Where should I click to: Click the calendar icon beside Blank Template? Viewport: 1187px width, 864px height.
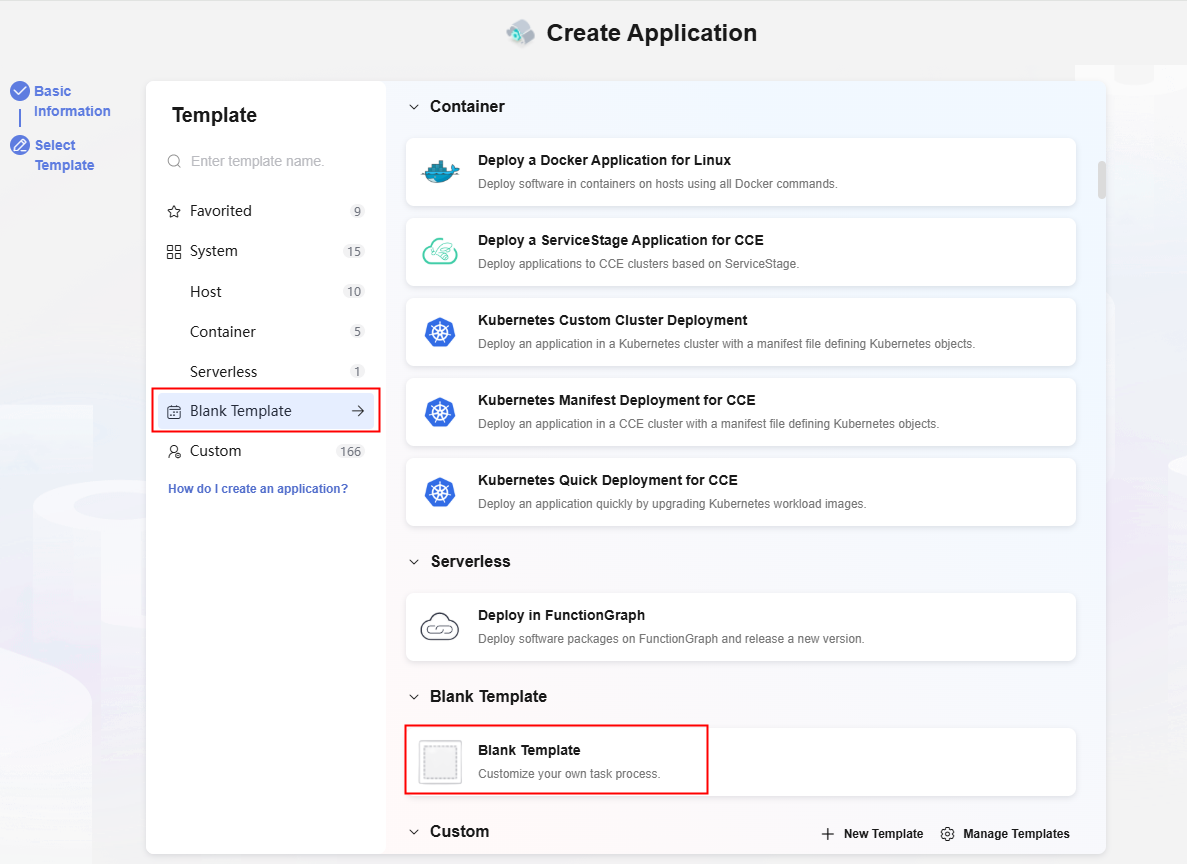pos(174,411)
